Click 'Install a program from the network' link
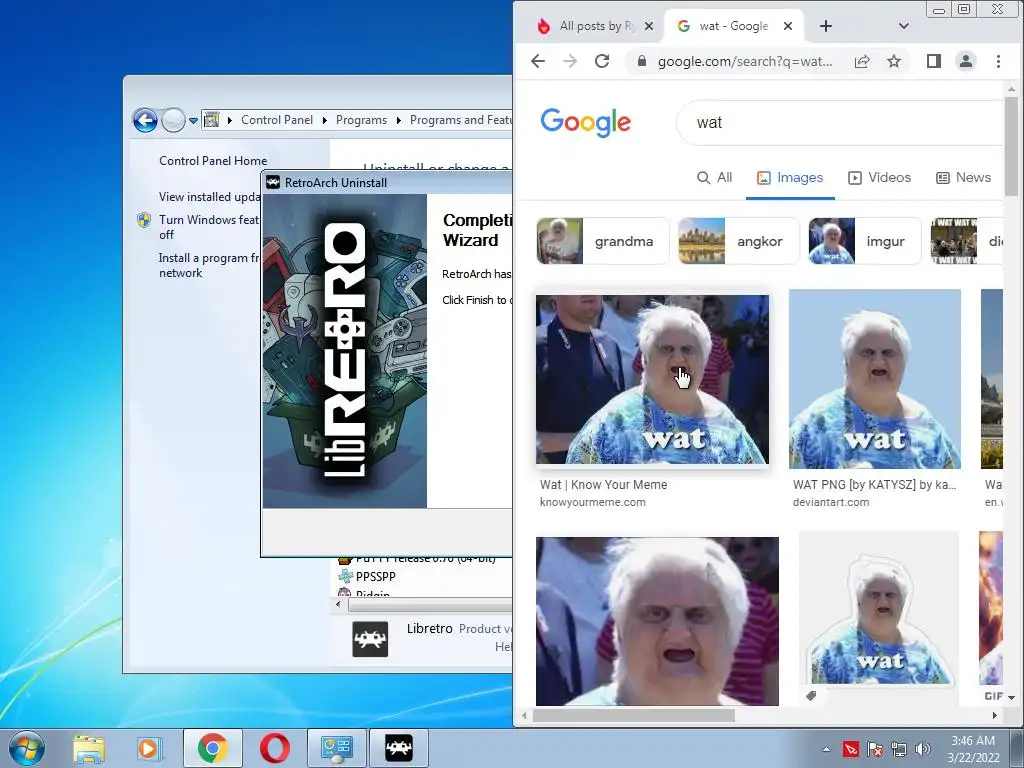 point(209,265)
